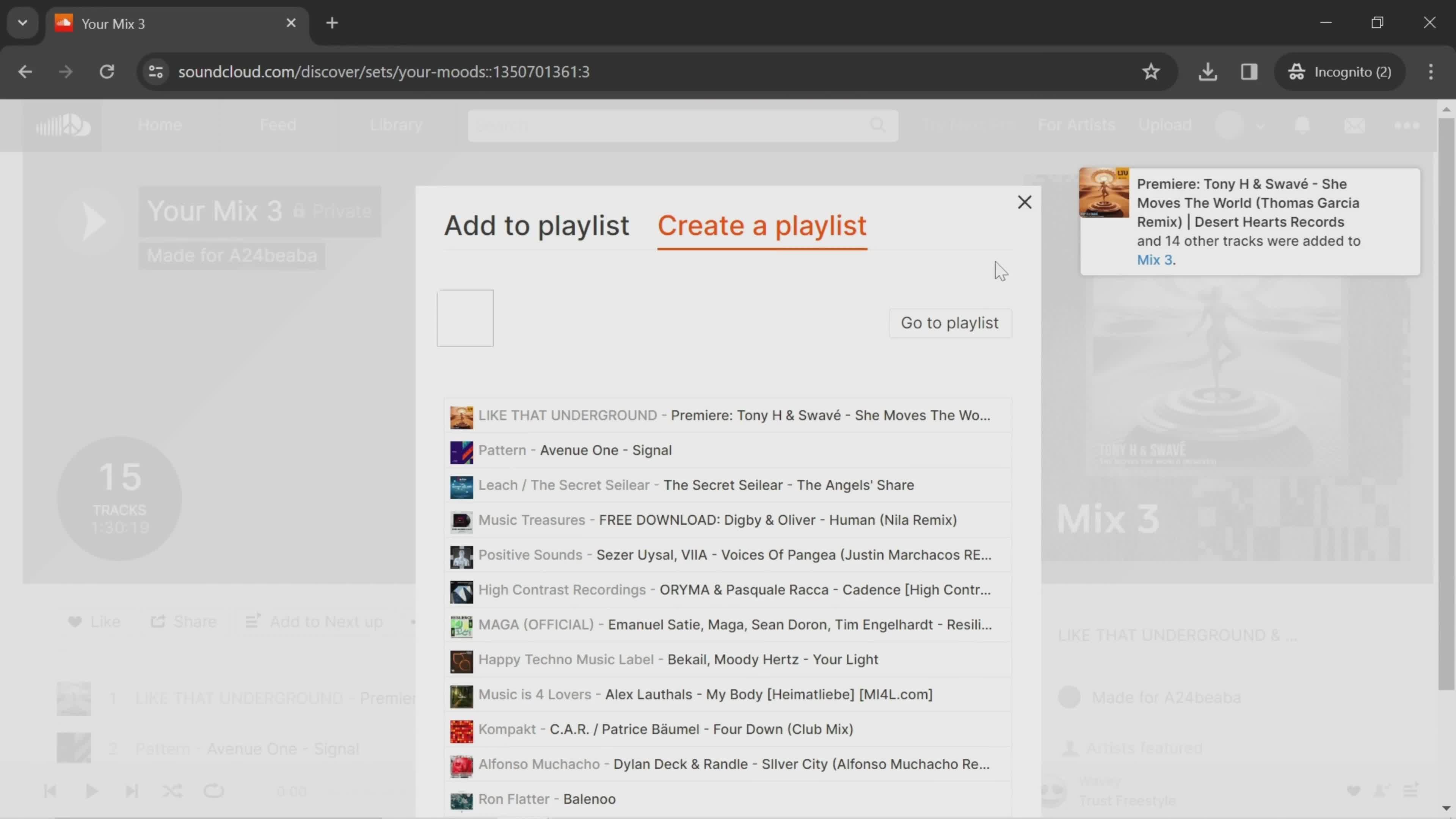Select the ORYMA & Pasquale Racca Cadence track
Viewport: 1456px width, 819px height.
pyautogui.click(x=728, y=590)
